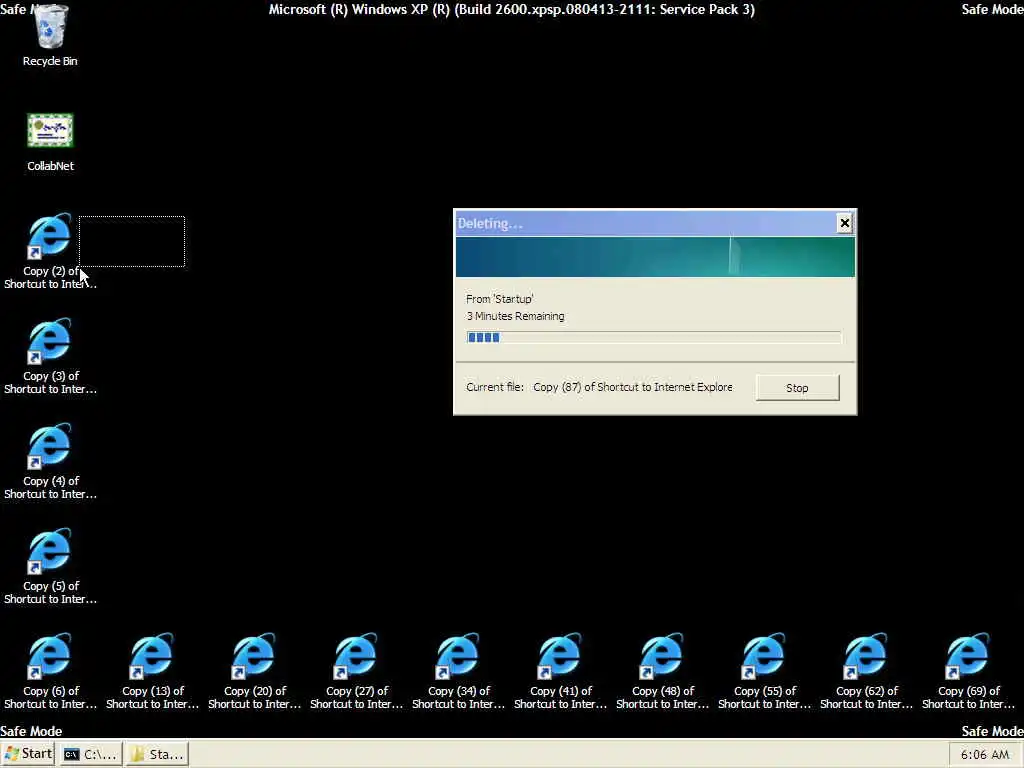Select Copy (48) of Shortcut to Internet Explorer icon
Screen dimensions: 1024x768
tap(662, 671)
